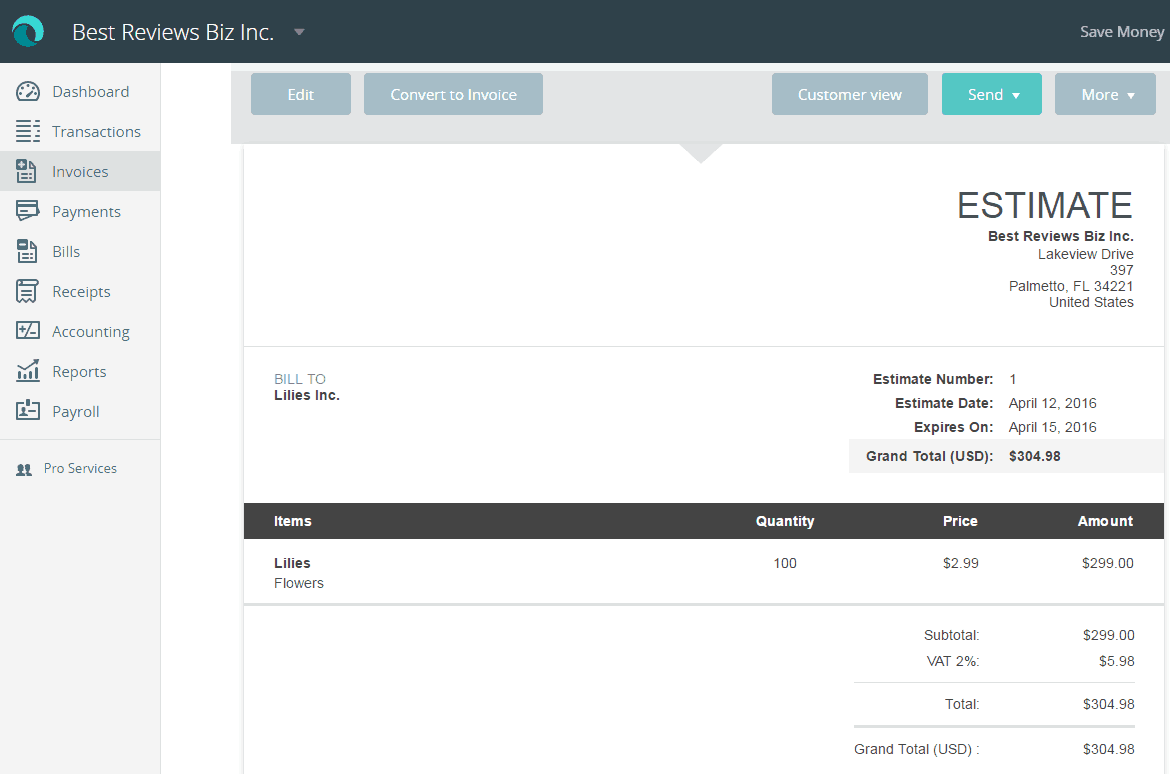Open the Best Reviews Biz Inc. company switcher

click(299, 31)
